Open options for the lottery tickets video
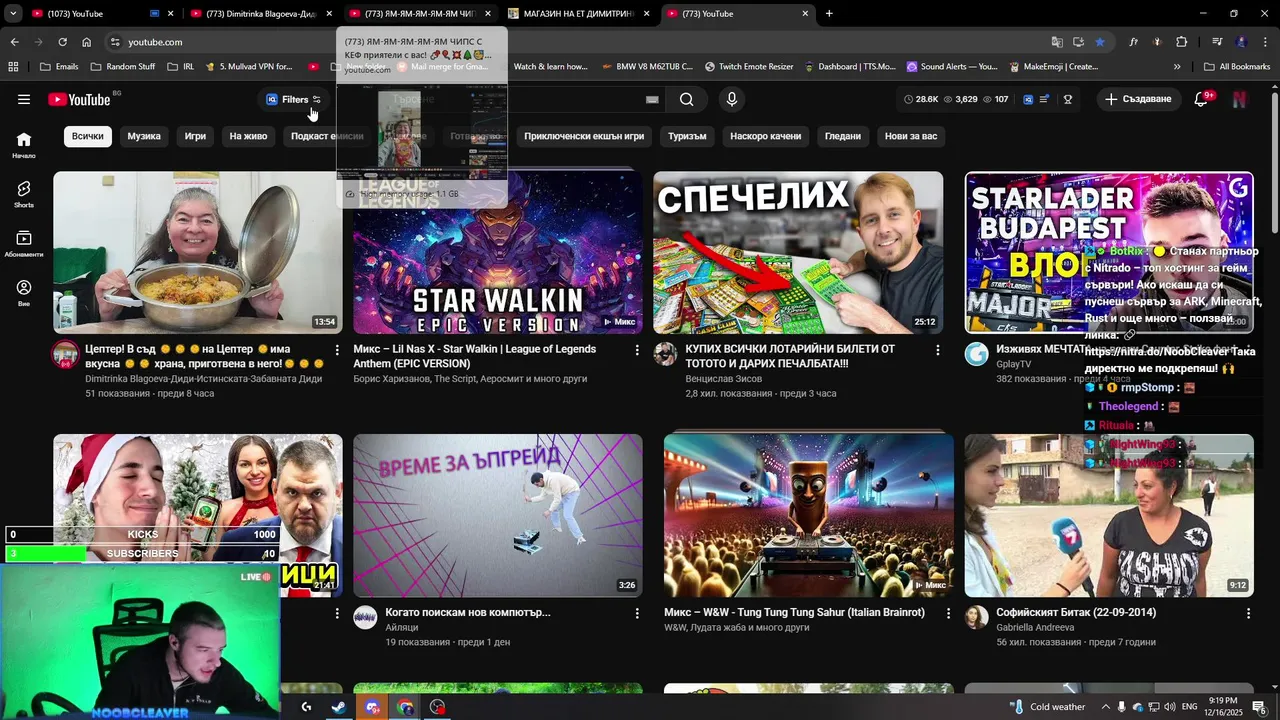 937,350
